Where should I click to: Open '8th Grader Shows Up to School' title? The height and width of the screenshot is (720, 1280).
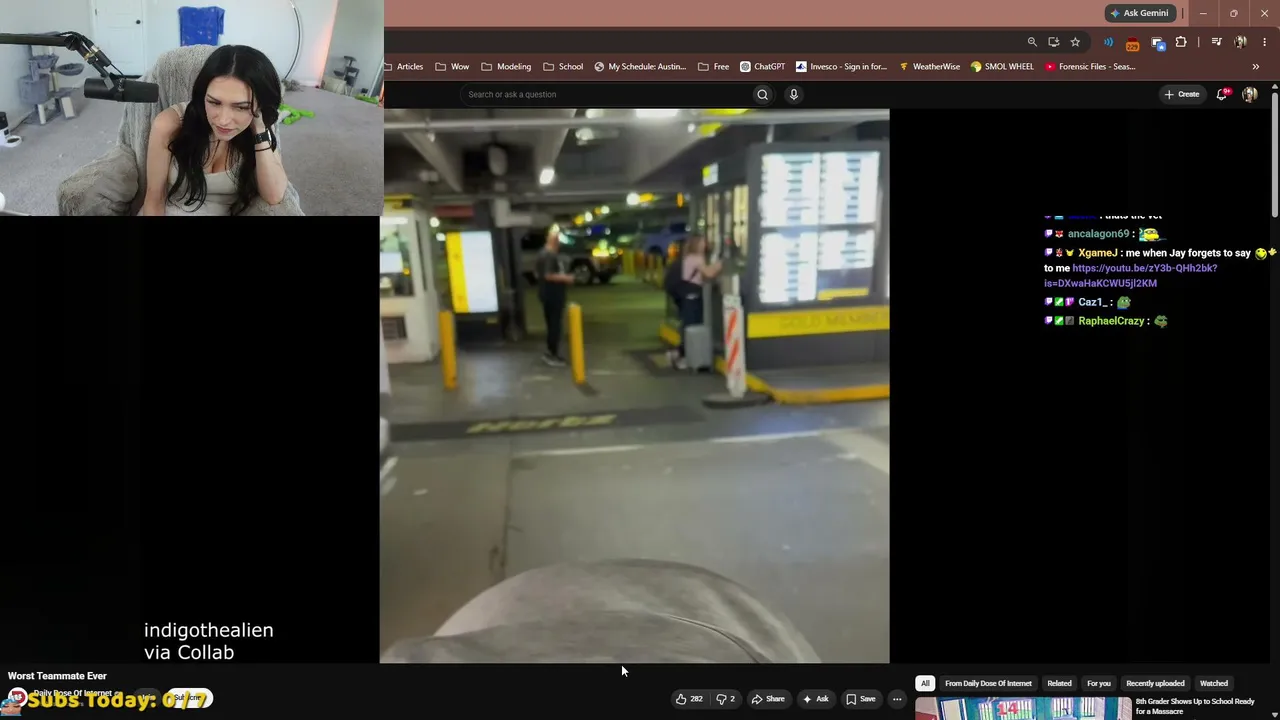(x=1195, y=706)
